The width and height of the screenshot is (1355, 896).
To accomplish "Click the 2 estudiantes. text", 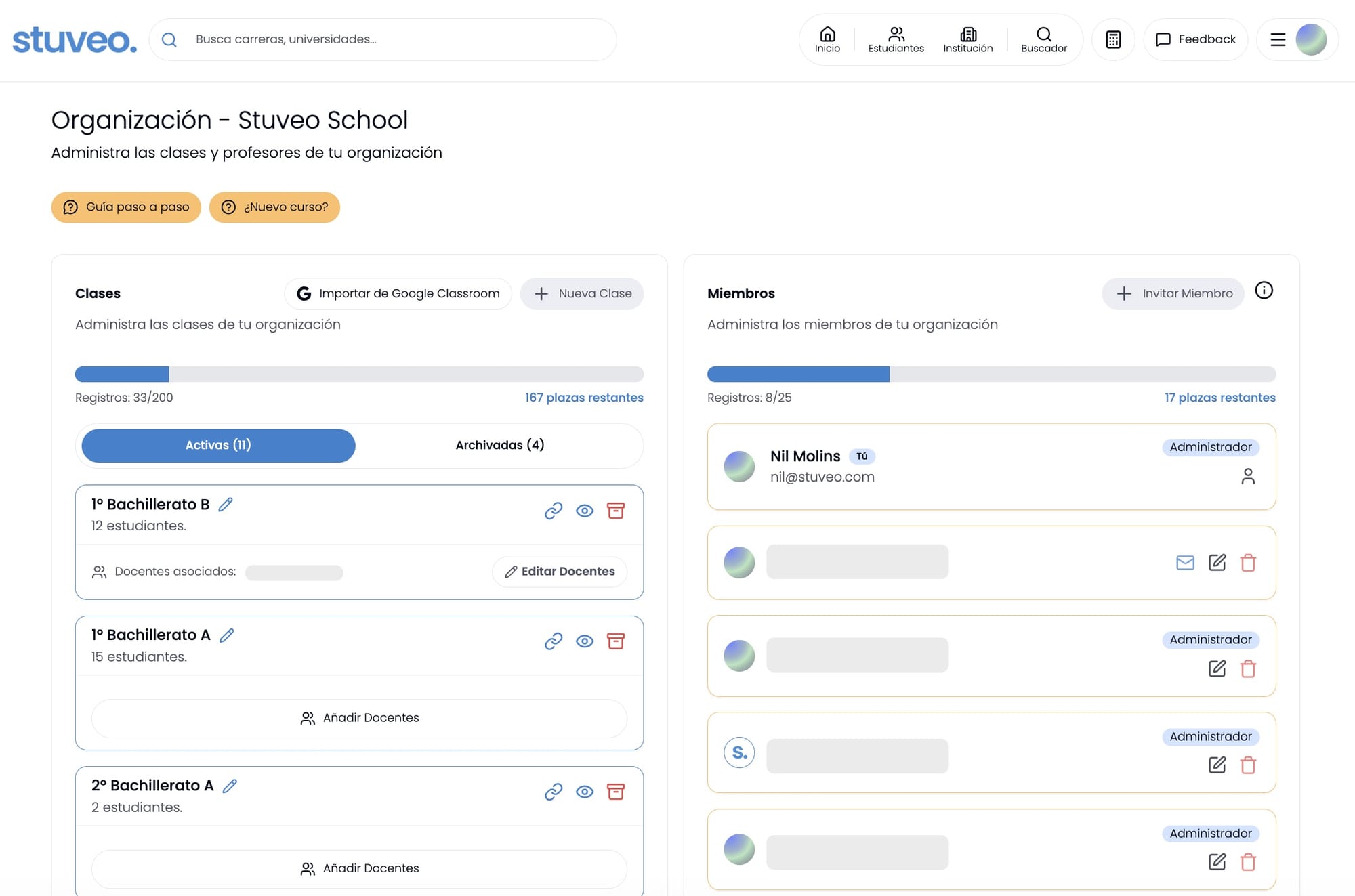I will tap(137, 807).
